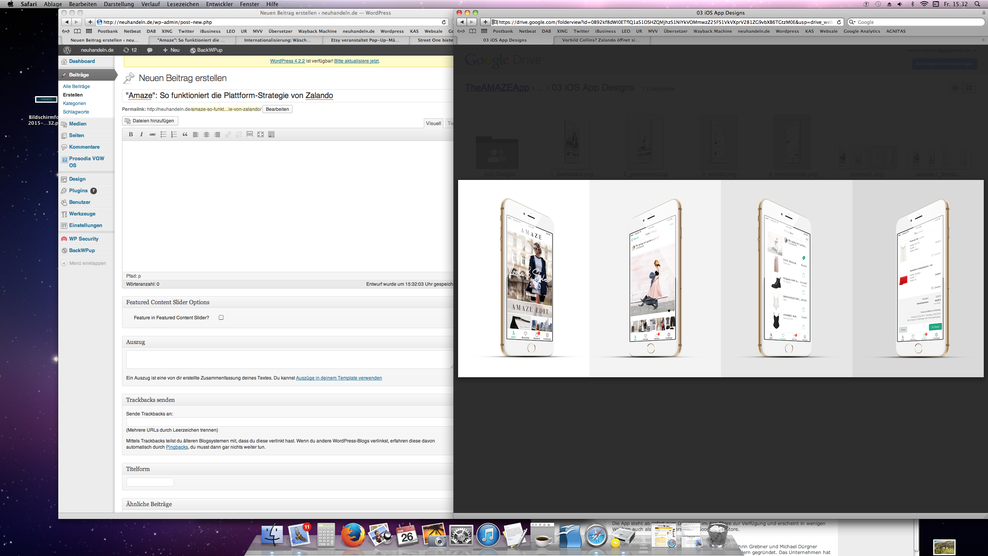Screen dimensions: 988x556
Task: Switch to Vorbild Collins Zalando tab
Action: tap(601, 40)
